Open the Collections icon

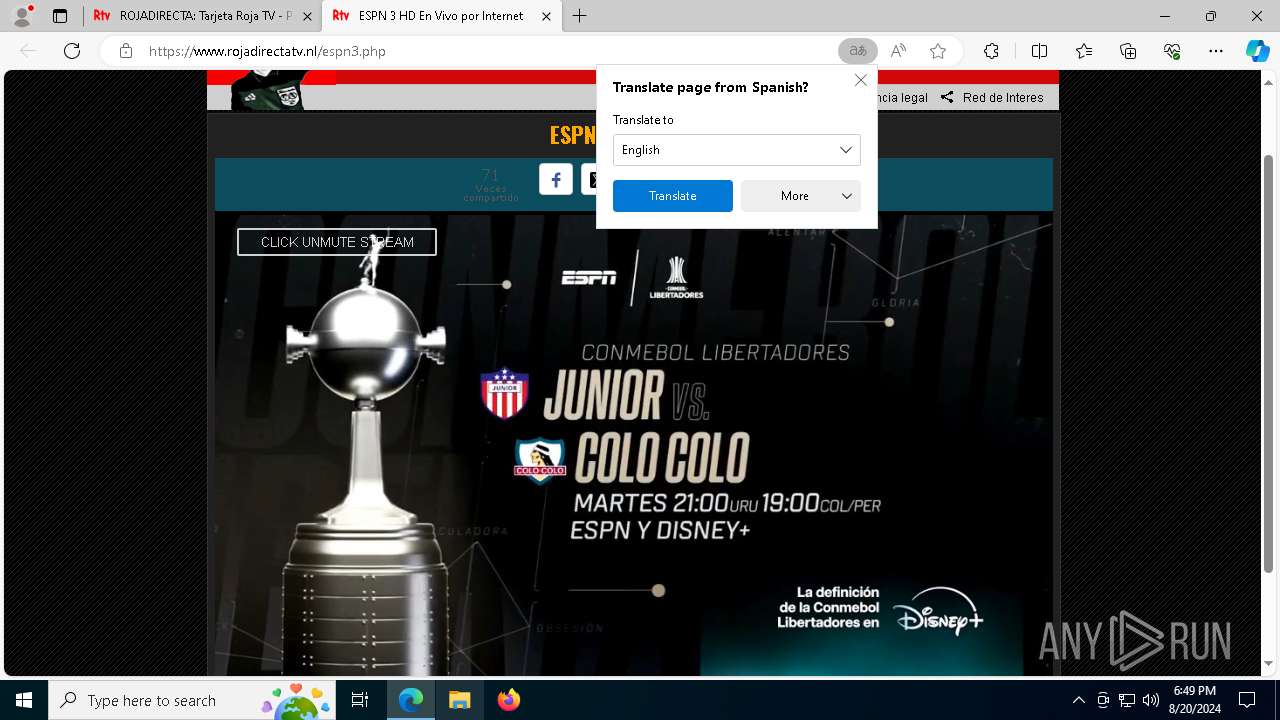[x=1128, y=51]
